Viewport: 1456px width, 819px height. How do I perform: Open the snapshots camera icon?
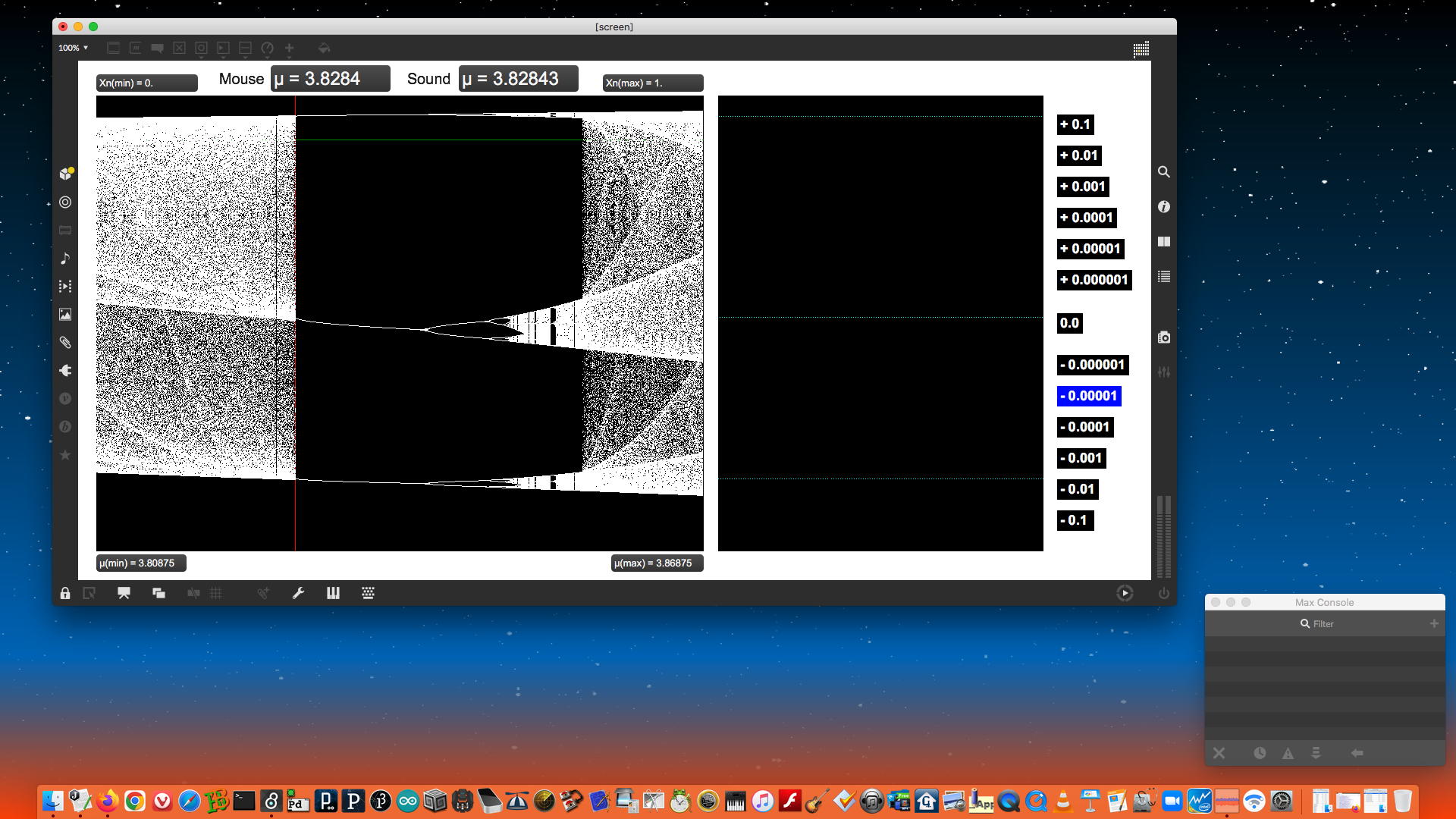(x=1164, y=337)
